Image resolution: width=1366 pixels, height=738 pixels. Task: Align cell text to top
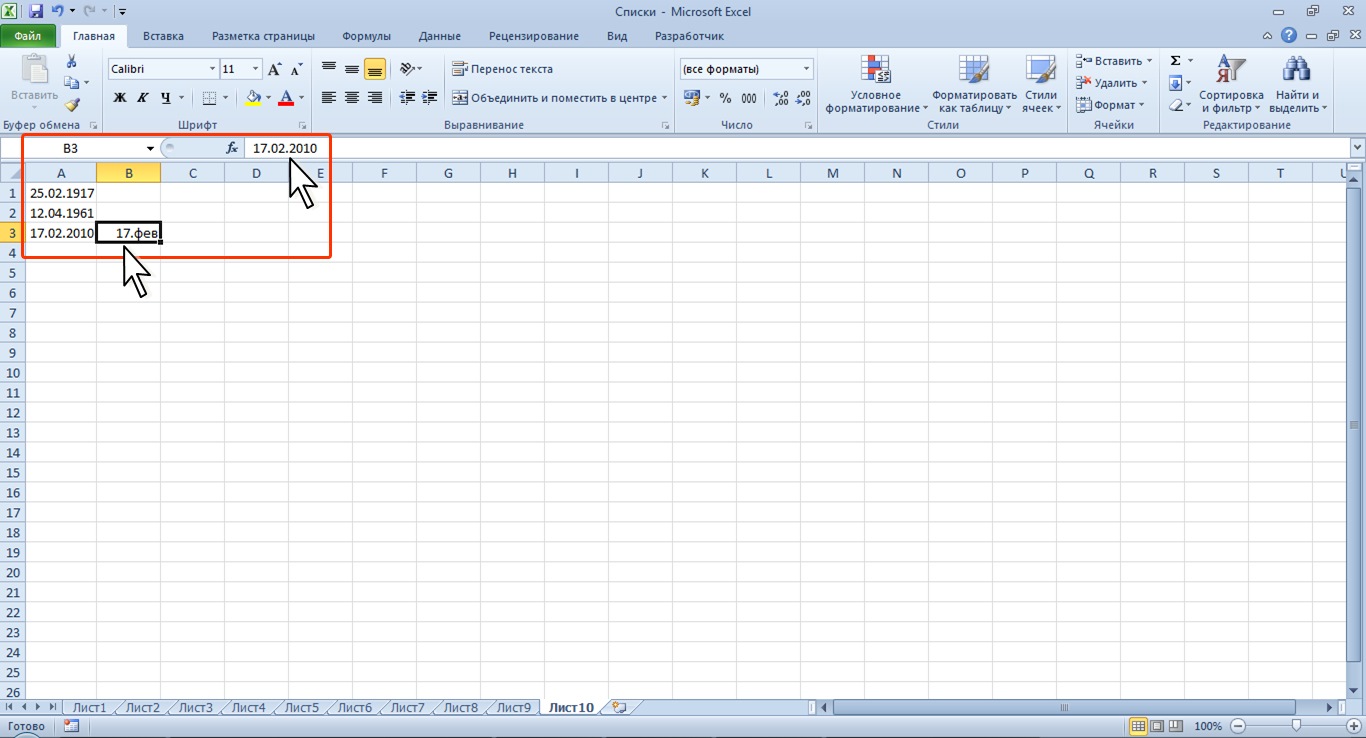[328, 69]
